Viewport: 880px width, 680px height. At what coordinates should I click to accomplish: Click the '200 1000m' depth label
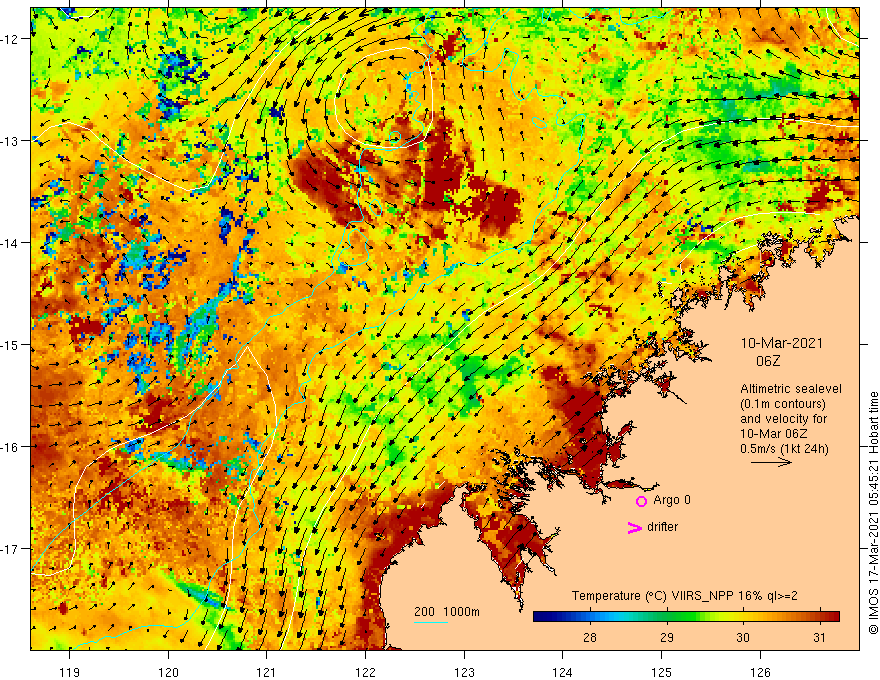pos(447,612)
